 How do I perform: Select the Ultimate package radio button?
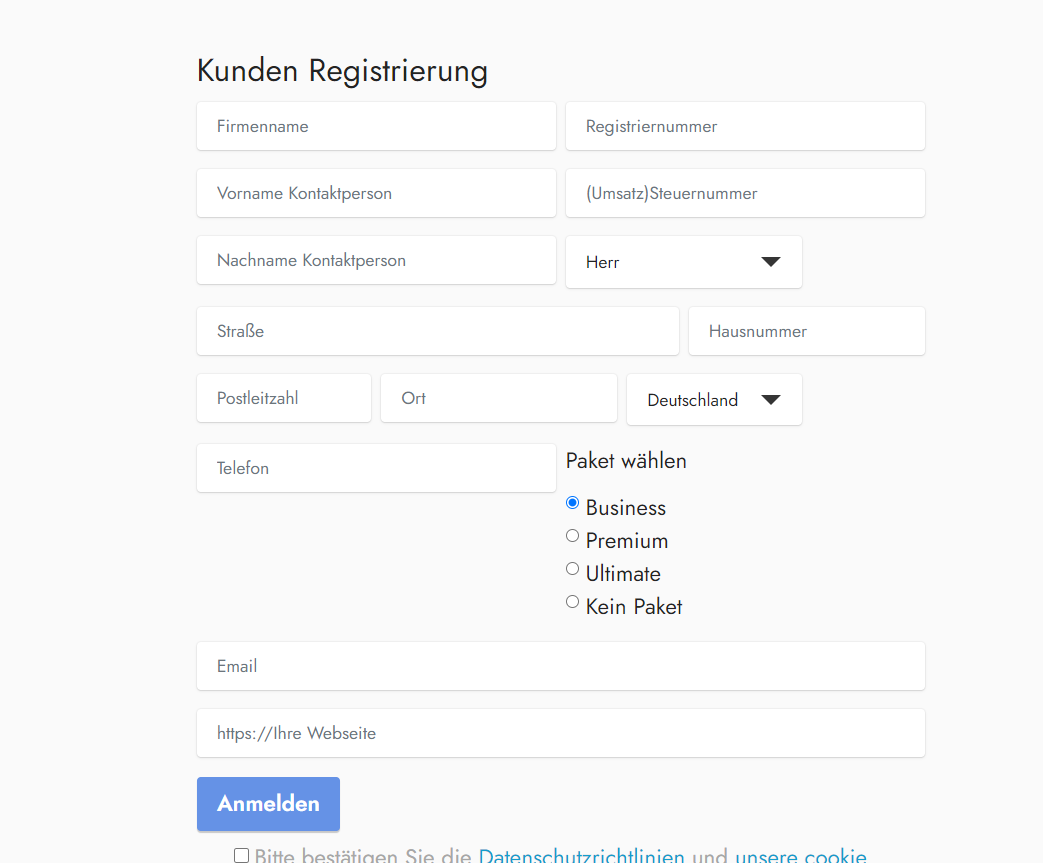pos(573,569)
